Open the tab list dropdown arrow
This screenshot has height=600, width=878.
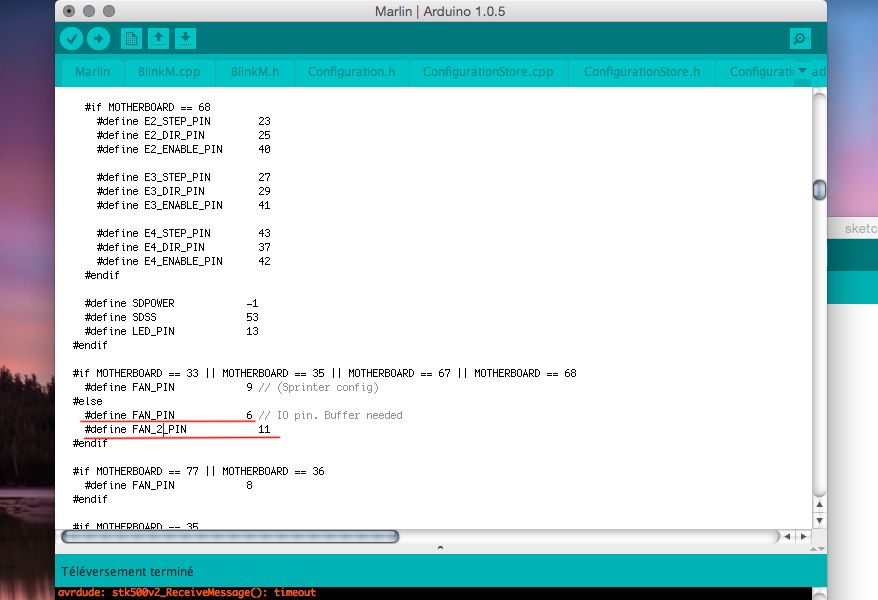point(802,71)
